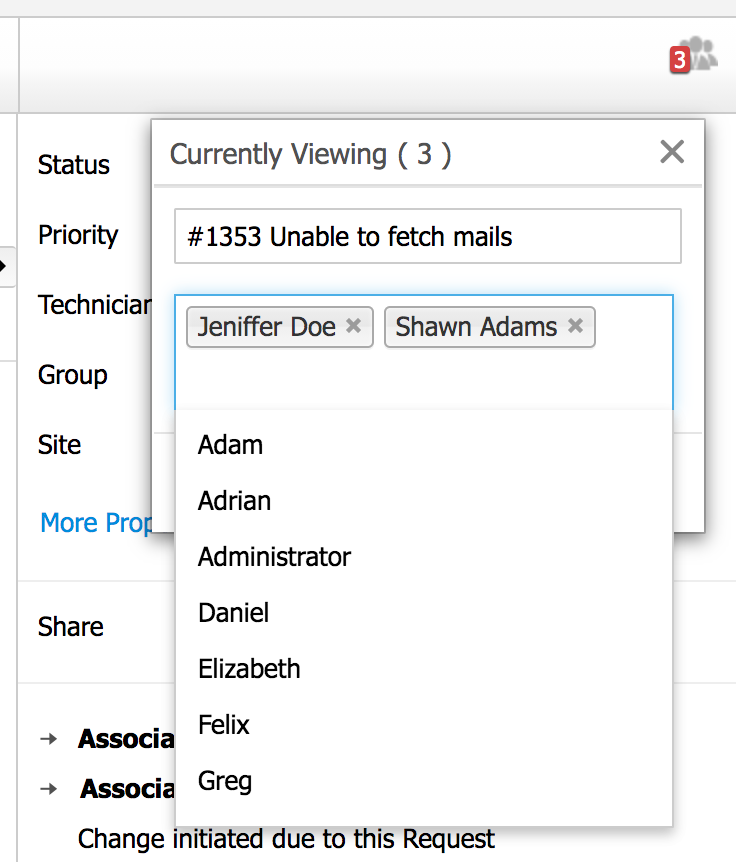Select Adam from the dropdown list
Screen dimensions: 736x862
(231, 445)
